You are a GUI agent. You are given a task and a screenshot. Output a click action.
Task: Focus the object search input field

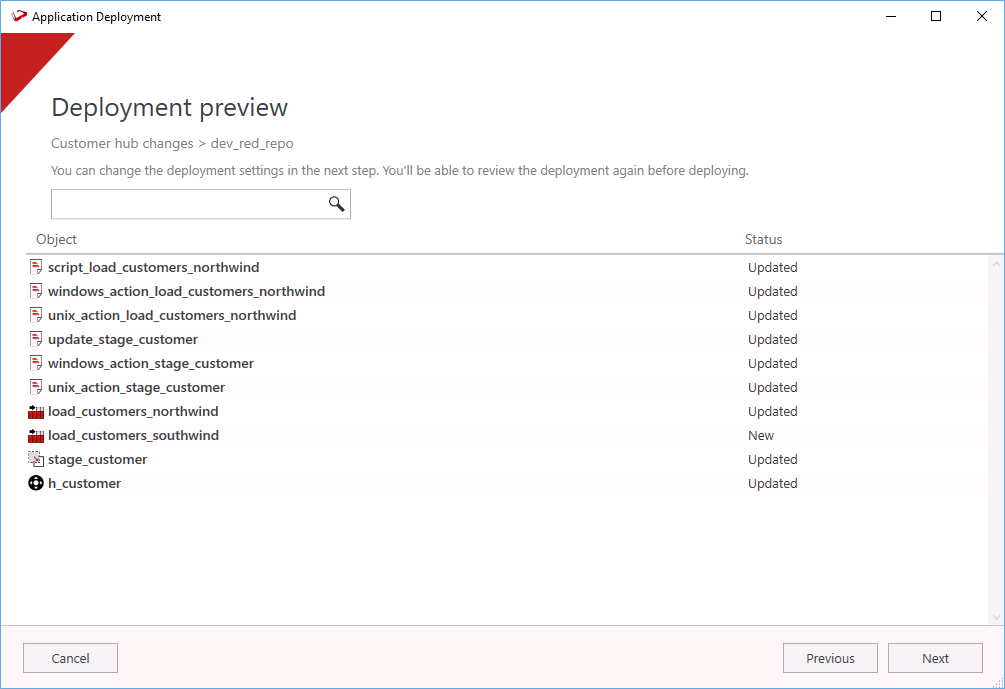[x=188, y=204]
